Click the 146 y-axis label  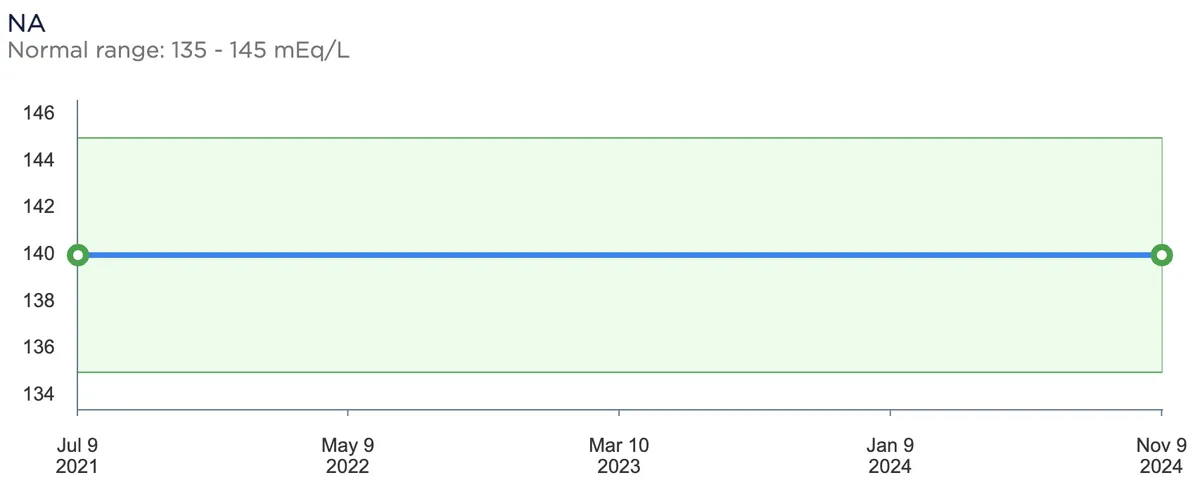click(38, 113)
